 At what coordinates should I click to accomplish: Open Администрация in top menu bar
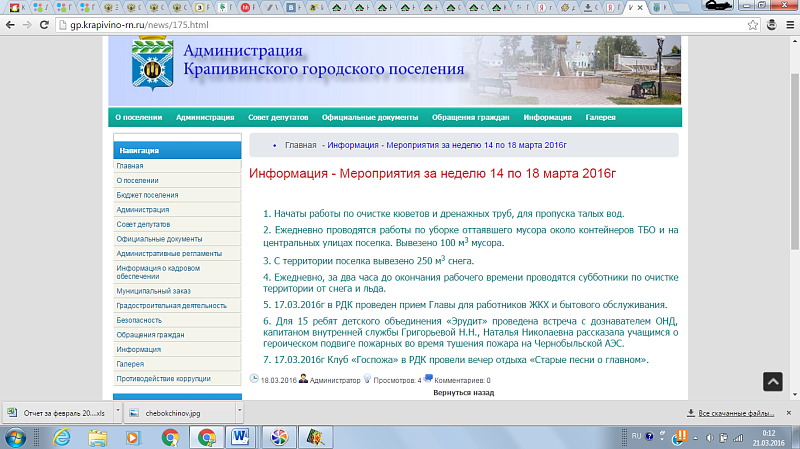click(x=205, y=117)
